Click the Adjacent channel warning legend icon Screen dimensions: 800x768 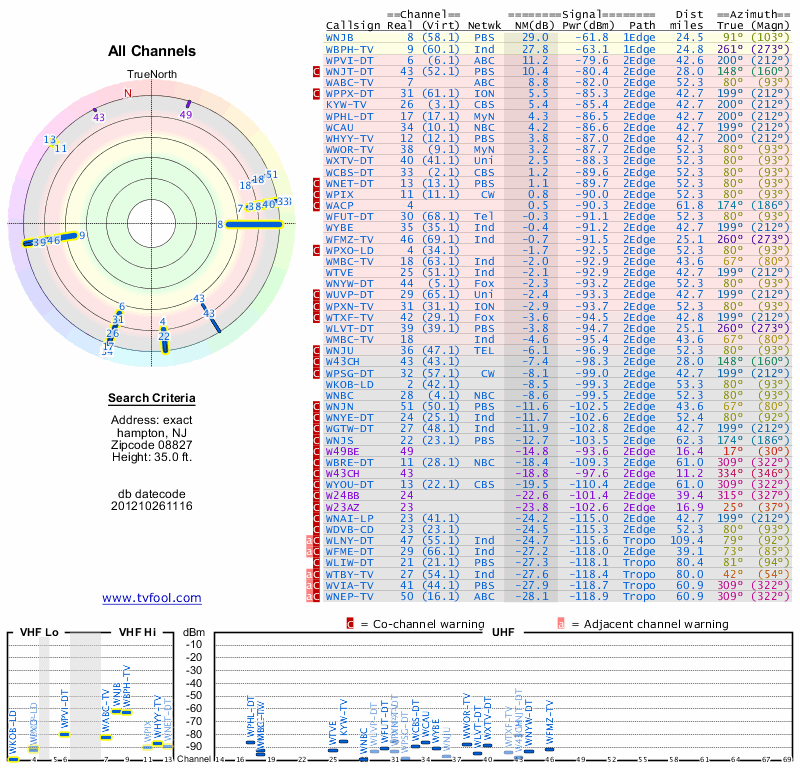562,623
